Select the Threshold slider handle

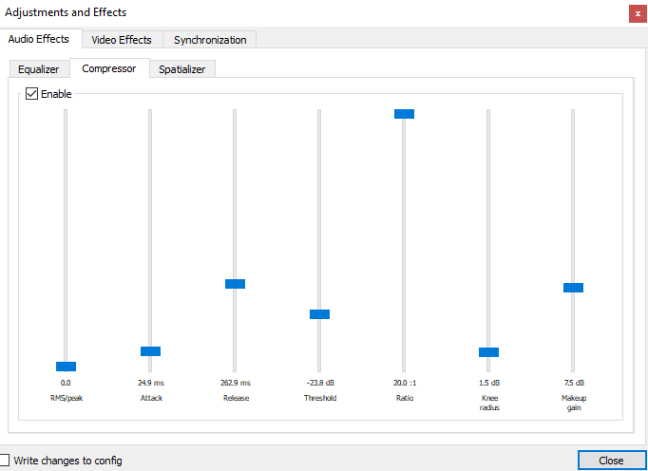coord(319,314)
